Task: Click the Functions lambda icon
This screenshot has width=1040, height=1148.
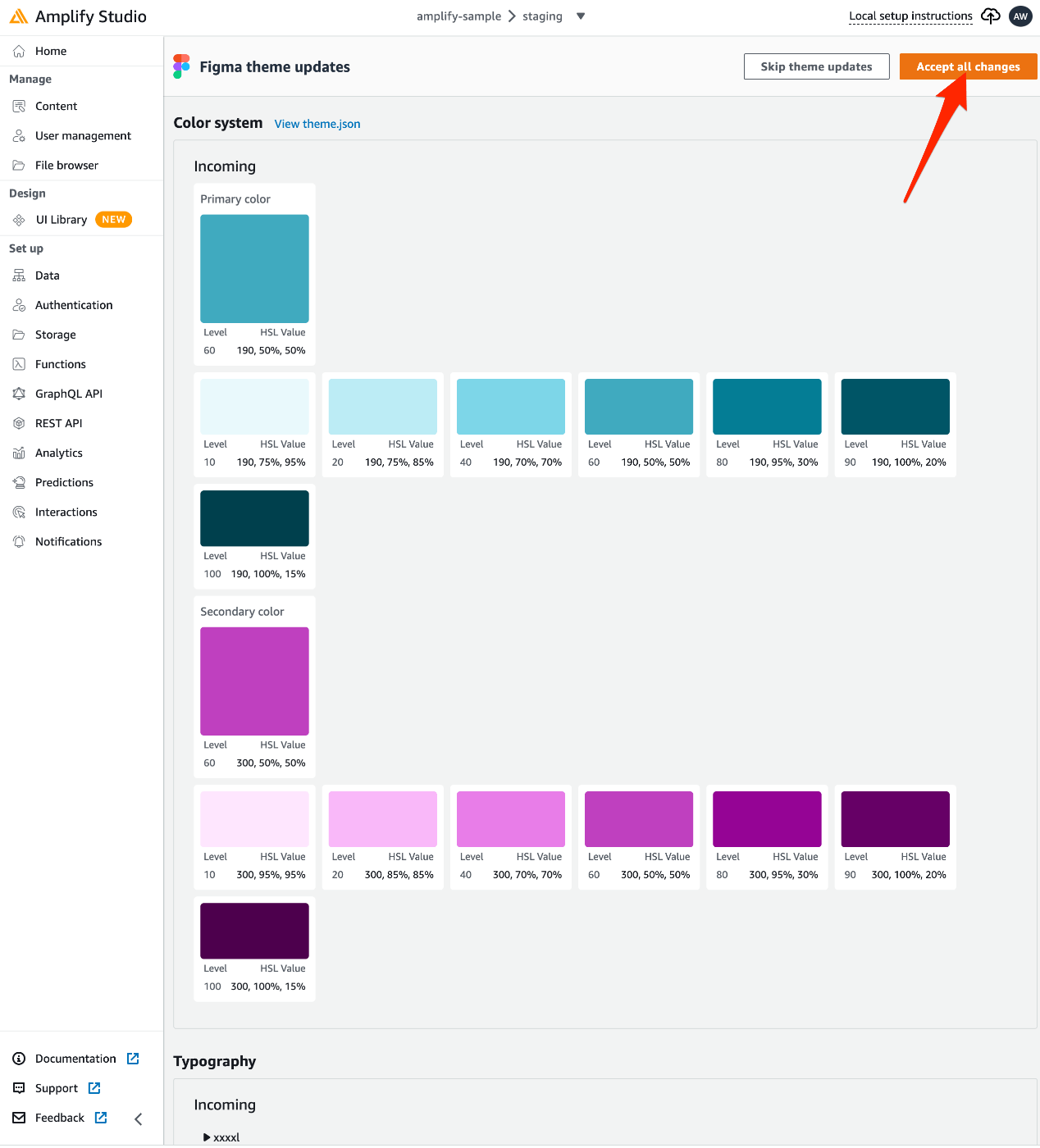Action: pos(19,364)
